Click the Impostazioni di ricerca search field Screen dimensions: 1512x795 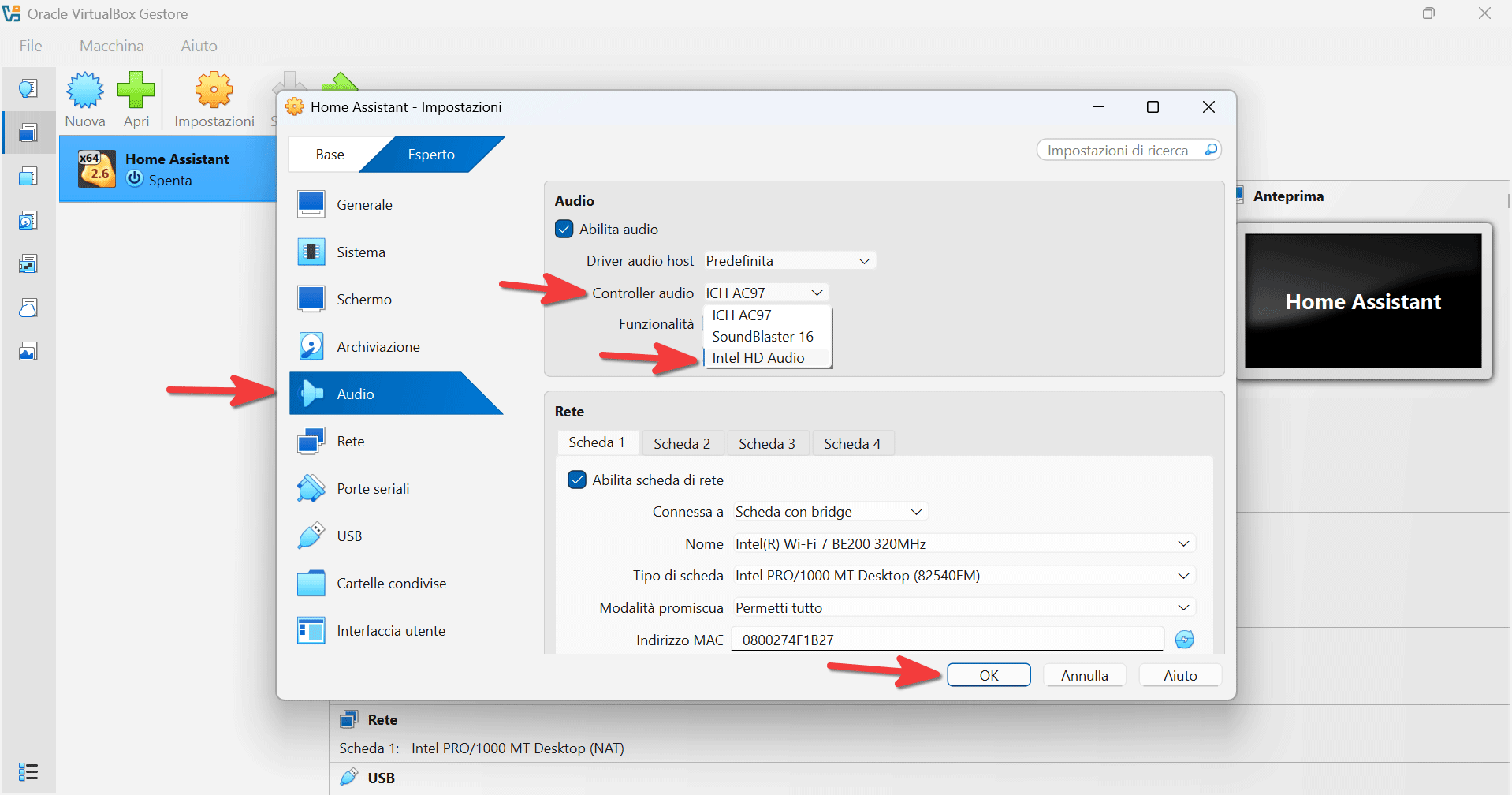[1129, 150]
